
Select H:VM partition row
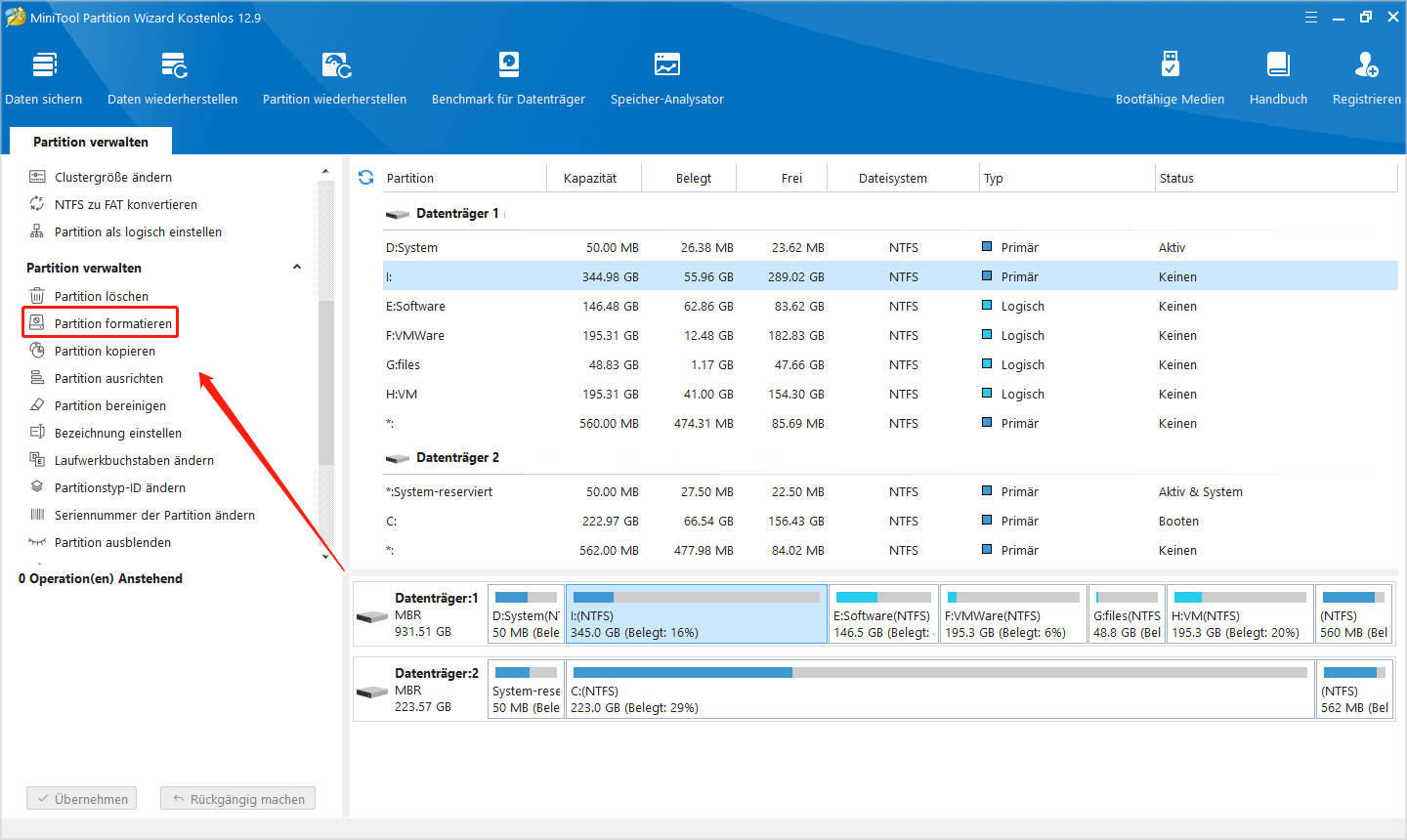click(x=890, y=394)
